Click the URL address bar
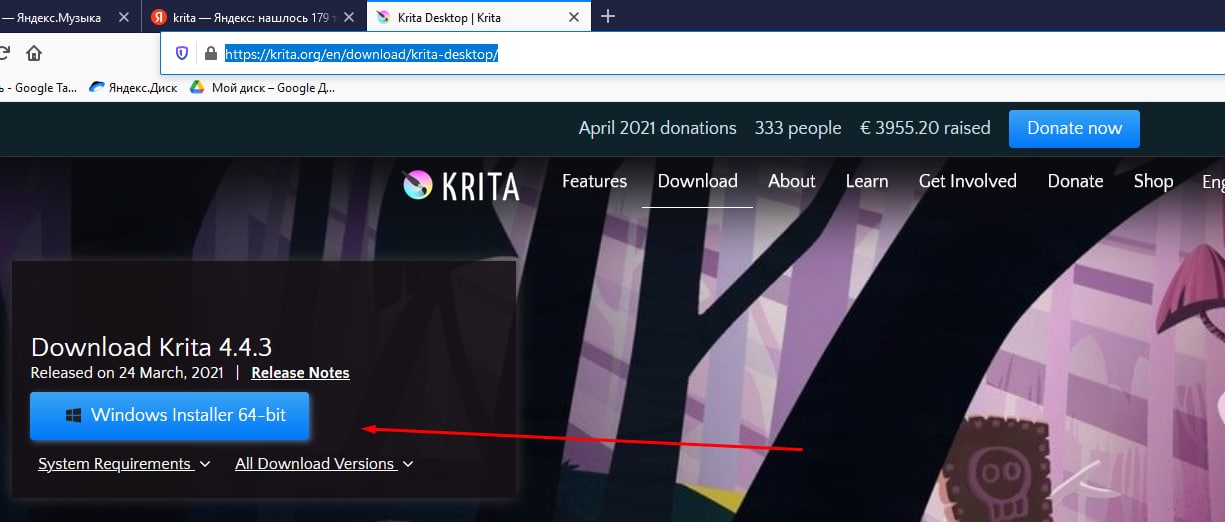This screenshot has height=522, width=1225. coord(690,54)
